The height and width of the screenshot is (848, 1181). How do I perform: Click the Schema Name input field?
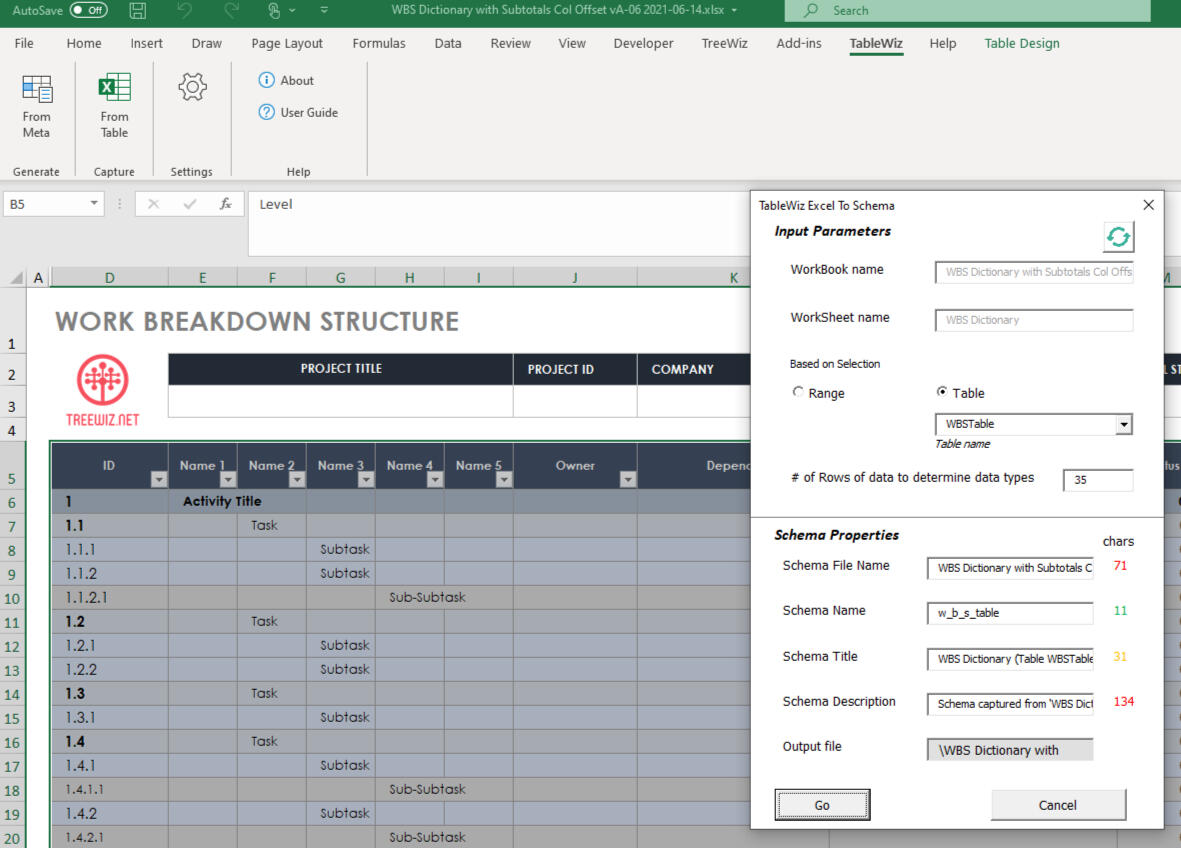click(1009, 612)
